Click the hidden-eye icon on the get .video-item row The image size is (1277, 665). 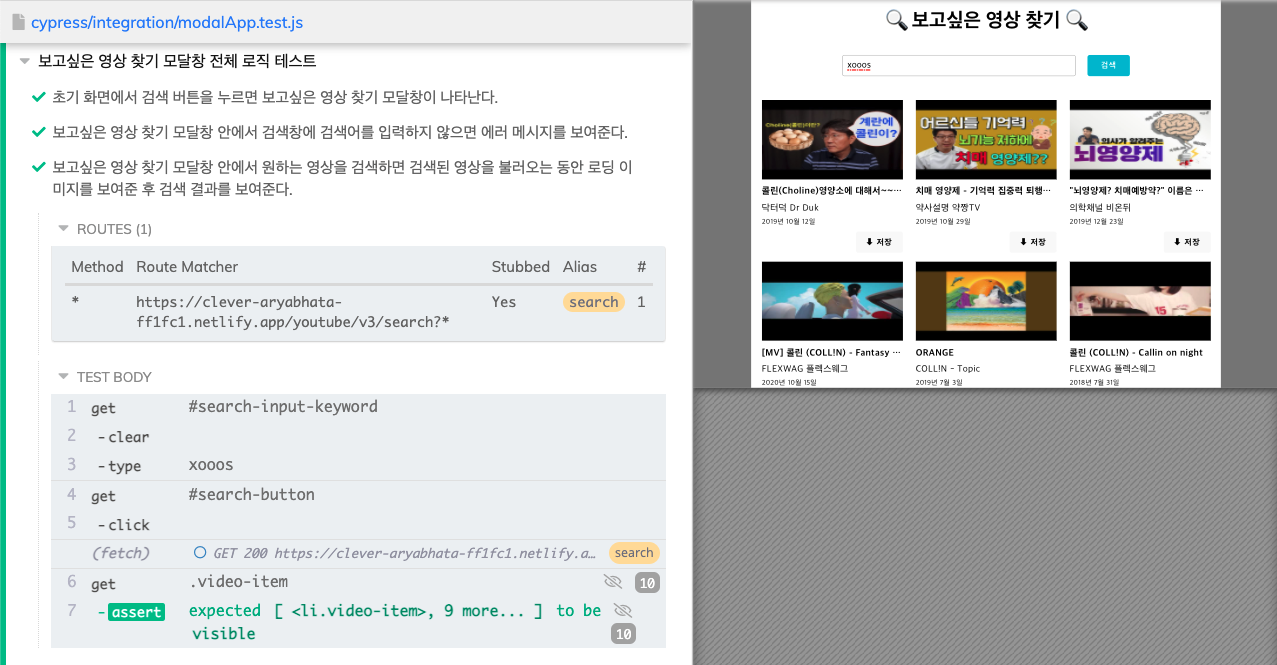[613, 582]
